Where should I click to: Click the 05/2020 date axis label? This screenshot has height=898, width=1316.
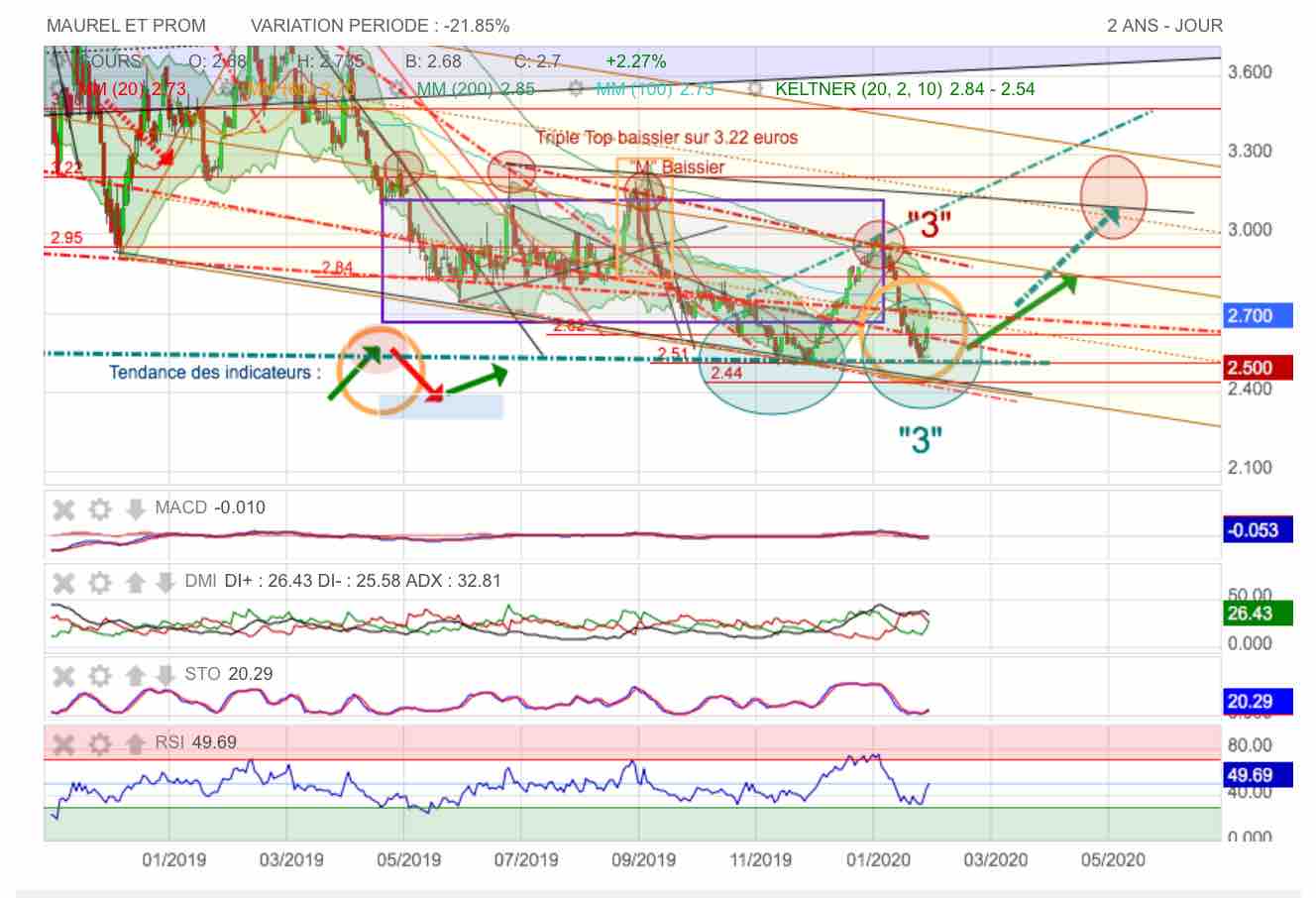[x=1112, y=859]
